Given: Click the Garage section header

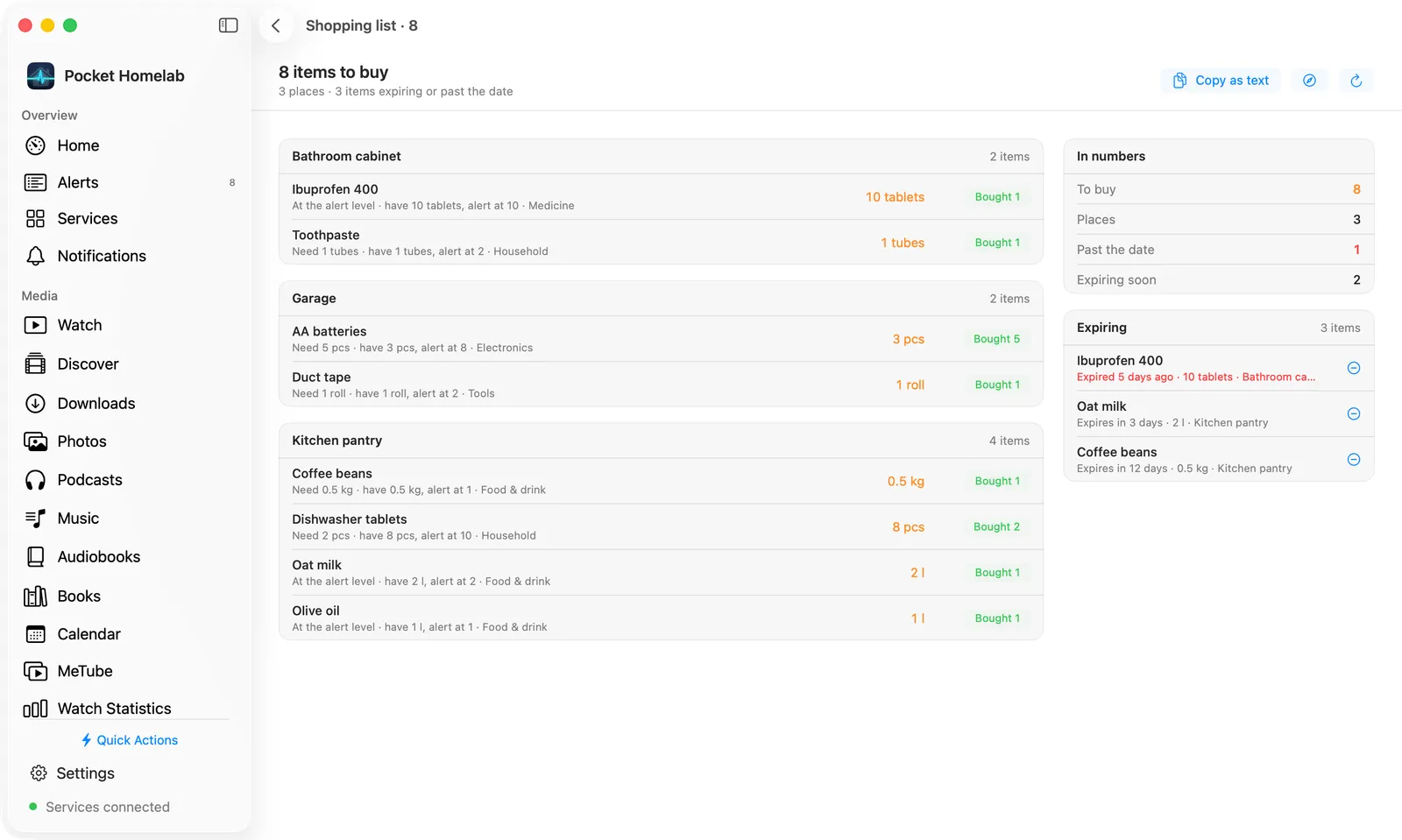Looking at the screenshot, I should (x=661, y=299).
